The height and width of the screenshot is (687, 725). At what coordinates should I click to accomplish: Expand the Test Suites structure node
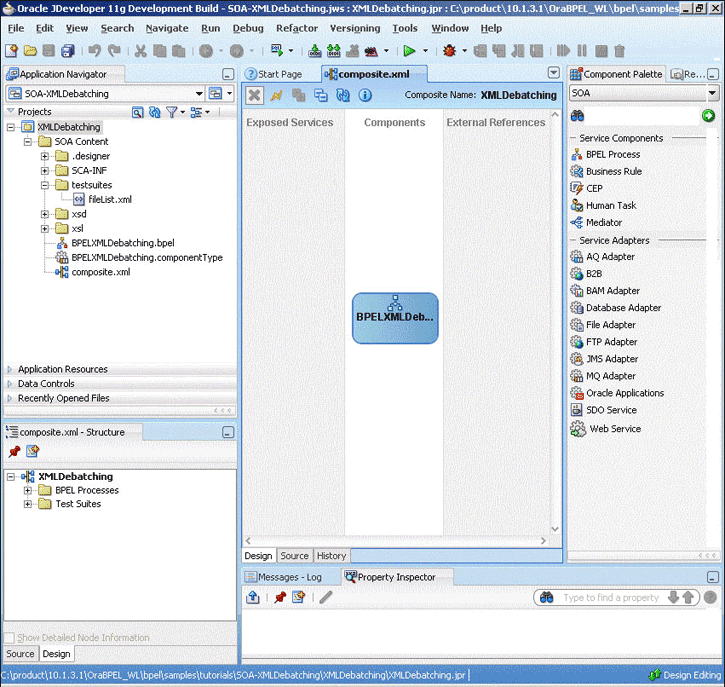pyautogui.click(x=28, y=504)
